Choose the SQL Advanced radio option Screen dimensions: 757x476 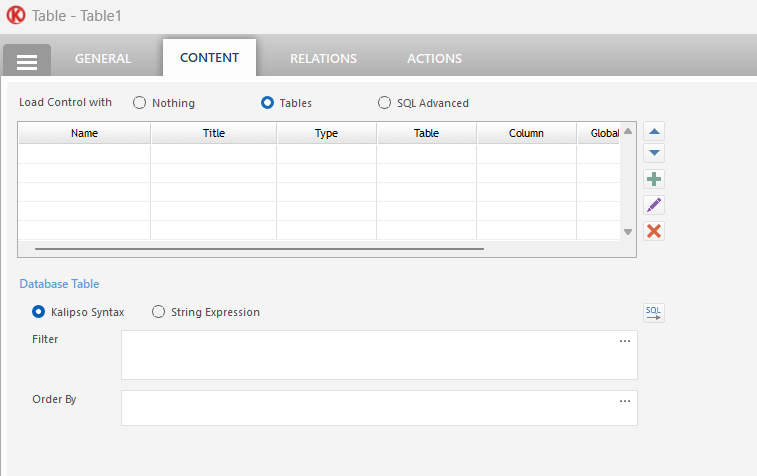385,103
